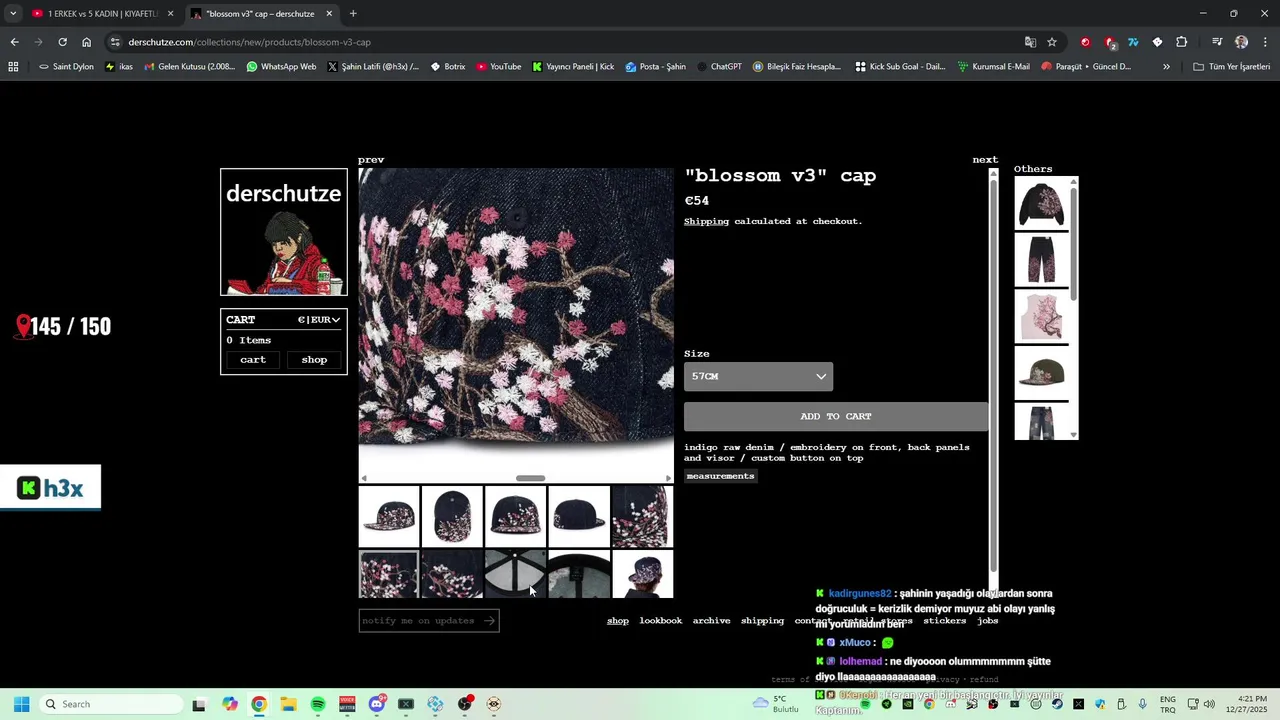This screenshot has width=1280, height=720.
Task: Open the green cap in Others
Action: (x=1041, y=372)
